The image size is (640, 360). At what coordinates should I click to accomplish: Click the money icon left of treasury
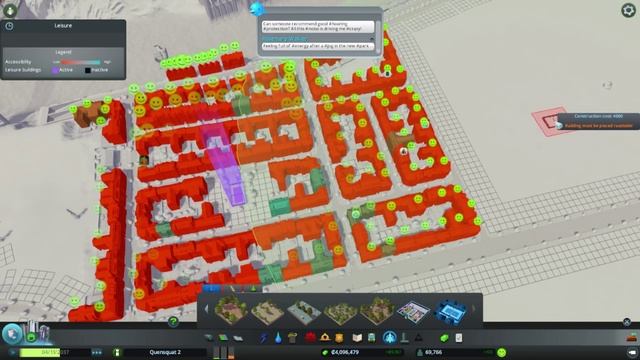(x=325, y=352)
